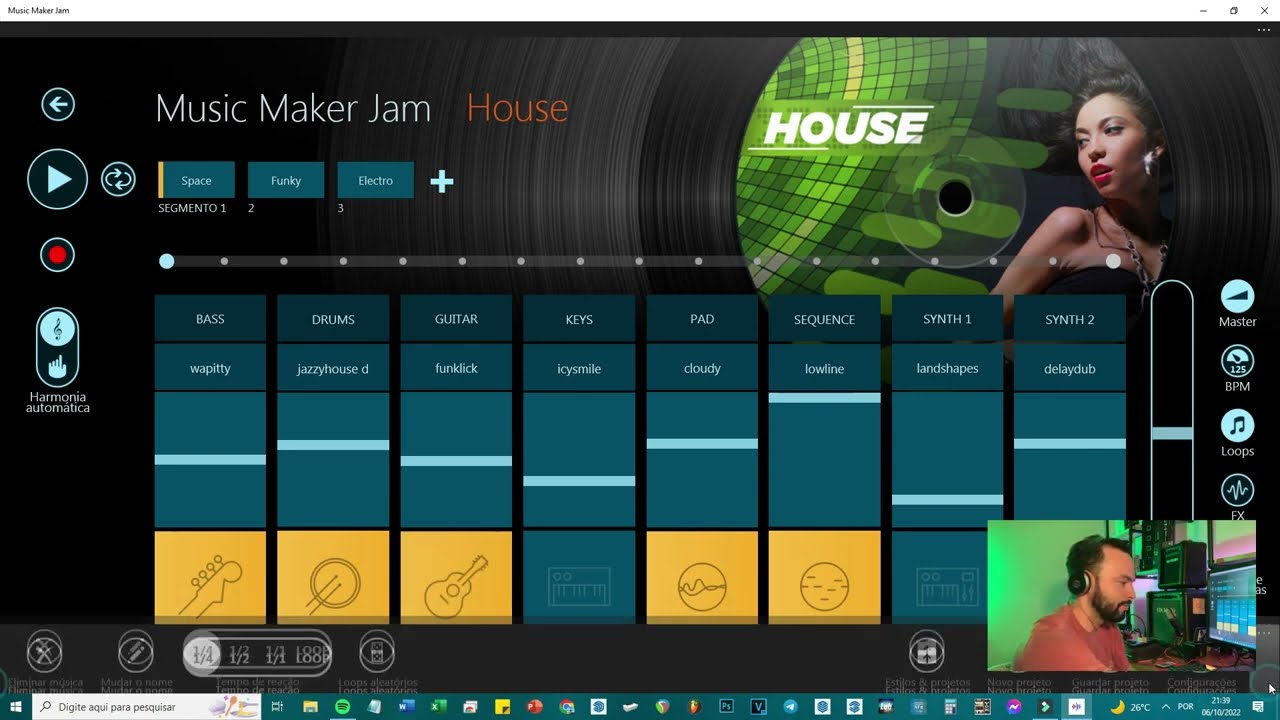Image resolution: width=1280 pixels, height=720 pixels.
Task: Open the jazzyhouse d loop selector
Action: pos(333,368)
